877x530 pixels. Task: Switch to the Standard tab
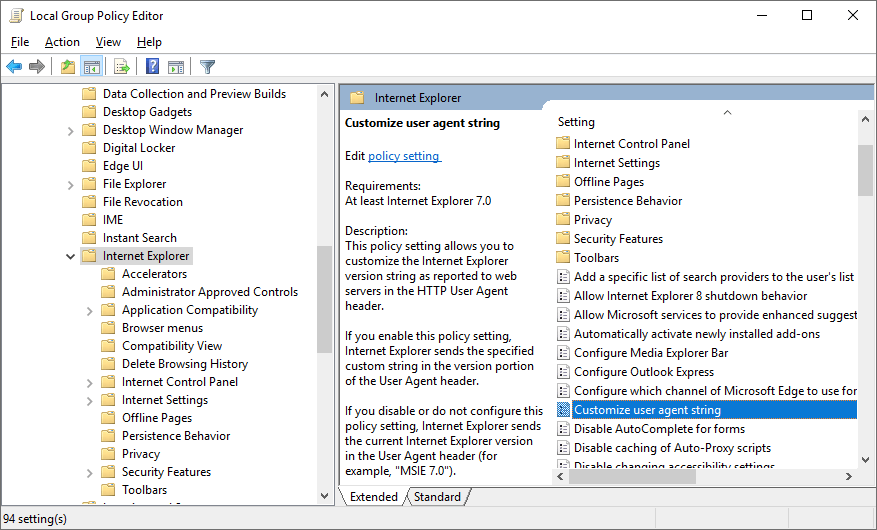tap(437, 497)
